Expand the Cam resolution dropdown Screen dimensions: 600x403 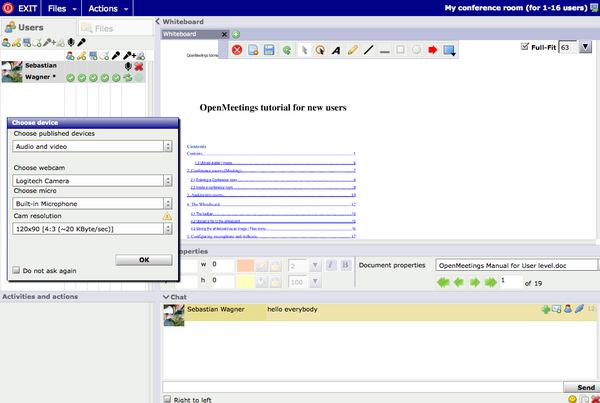click(x=92, y=228)
